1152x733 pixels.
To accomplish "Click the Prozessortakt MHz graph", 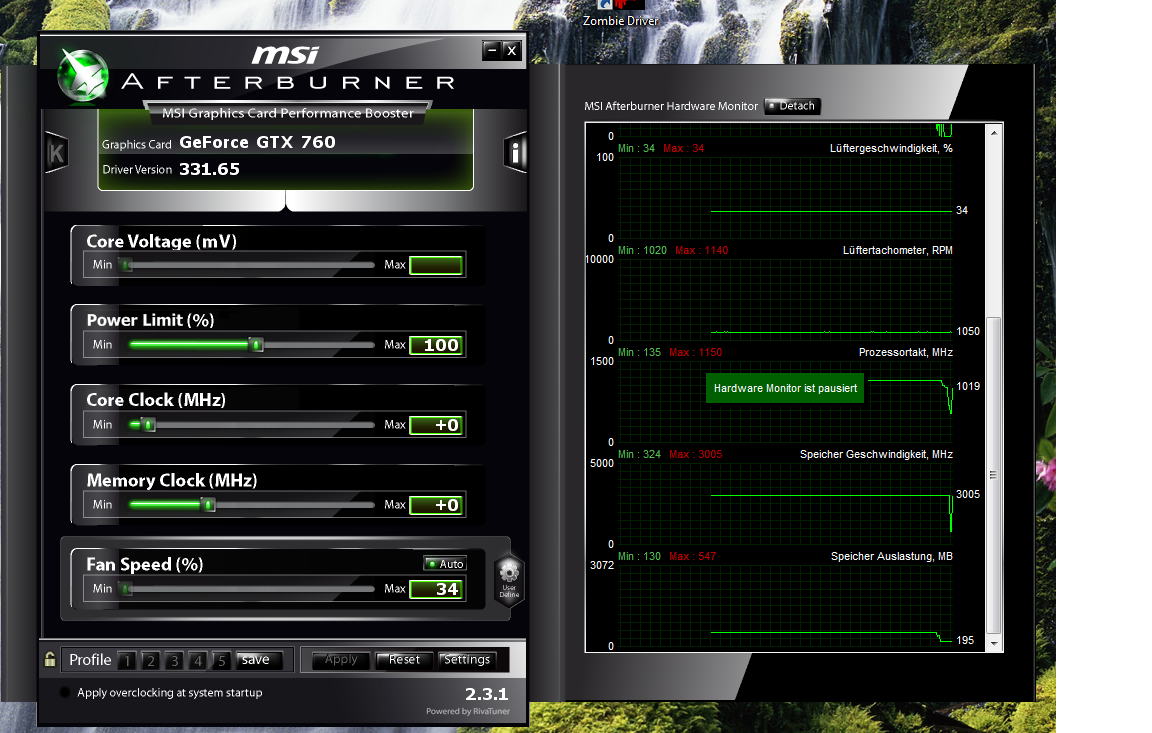I will (785, 401).
